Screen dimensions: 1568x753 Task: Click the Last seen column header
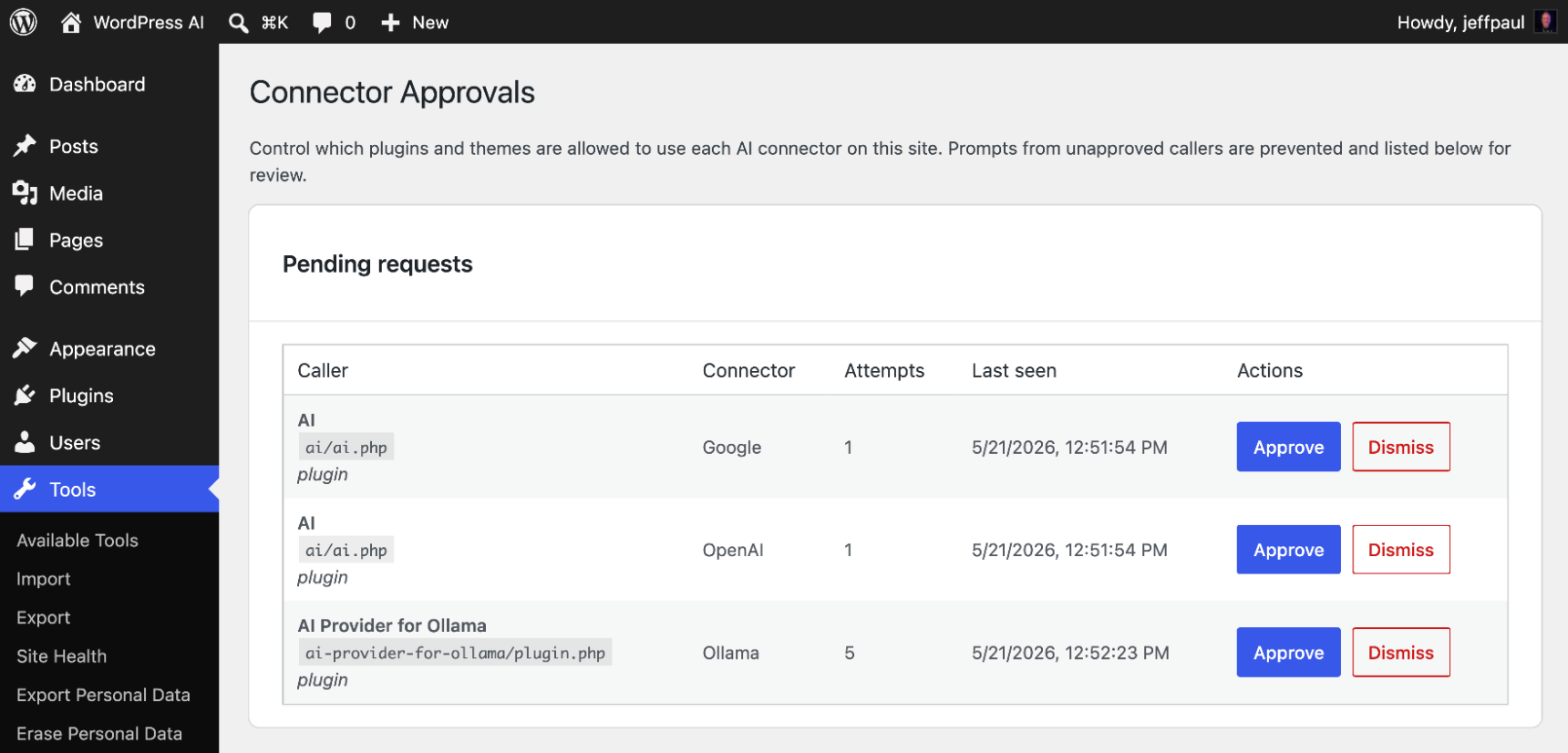[1014, 370]
